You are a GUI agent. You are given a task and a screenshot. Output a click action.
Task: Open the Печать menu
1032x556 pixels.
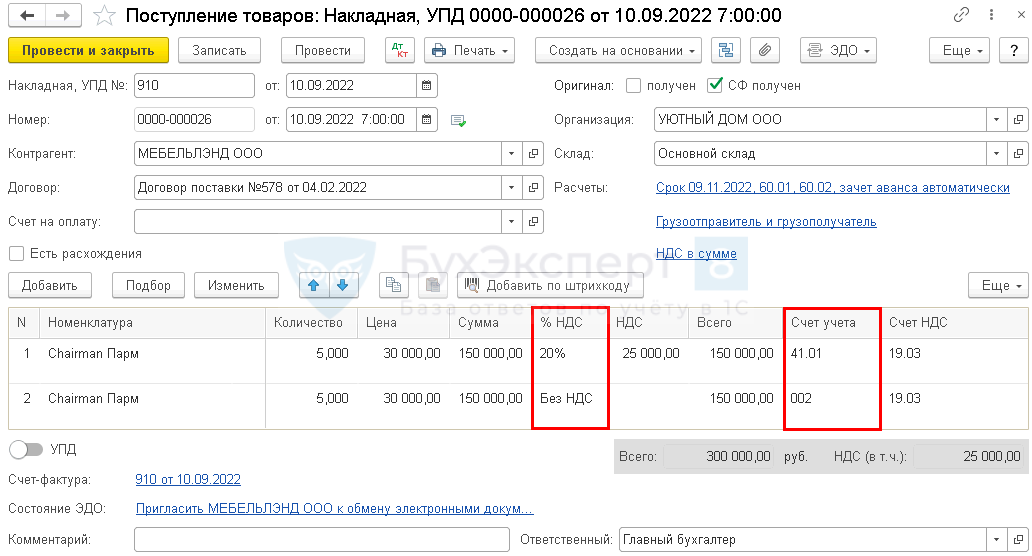coord(469,51)
